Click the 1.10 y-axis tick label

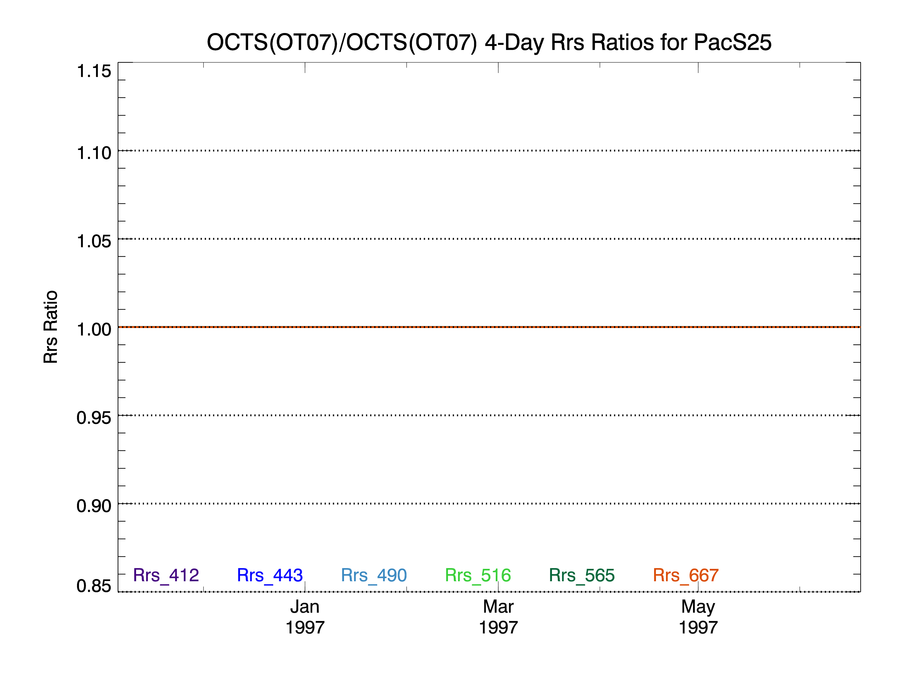(x=94, y=153)
